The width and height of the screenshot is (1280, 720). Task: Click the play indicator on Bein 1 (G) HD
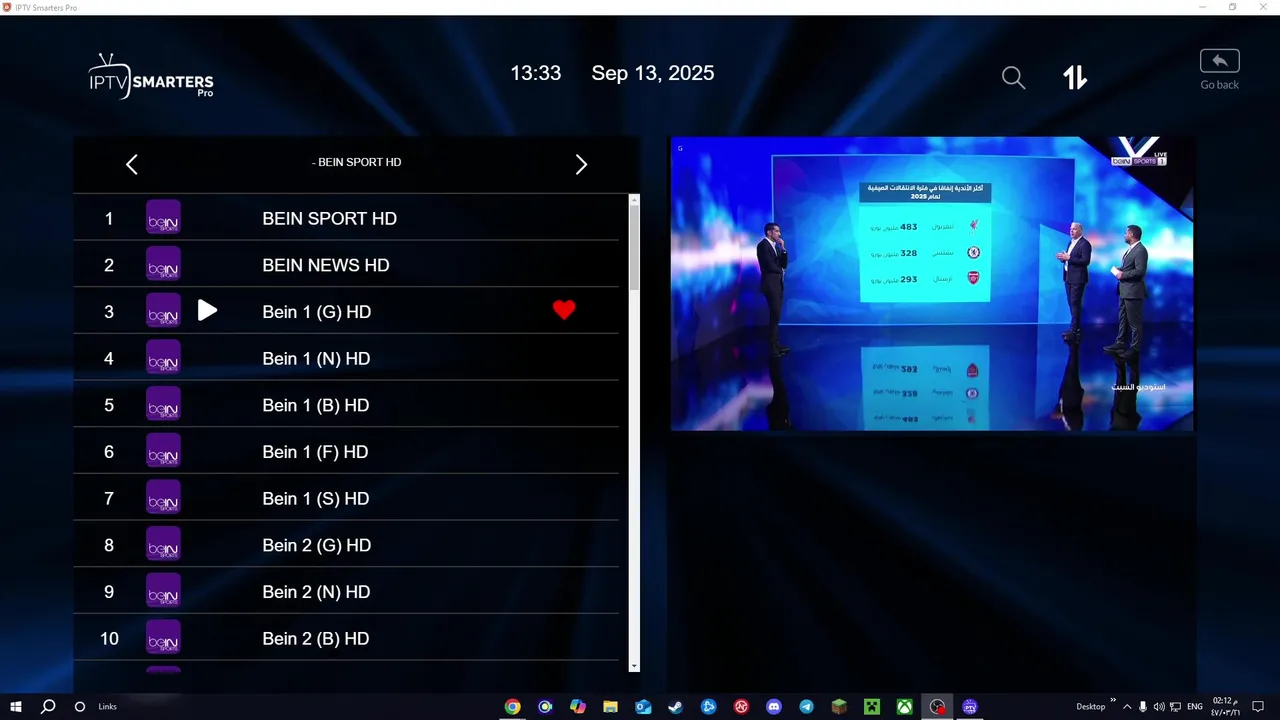pos(207,311)
